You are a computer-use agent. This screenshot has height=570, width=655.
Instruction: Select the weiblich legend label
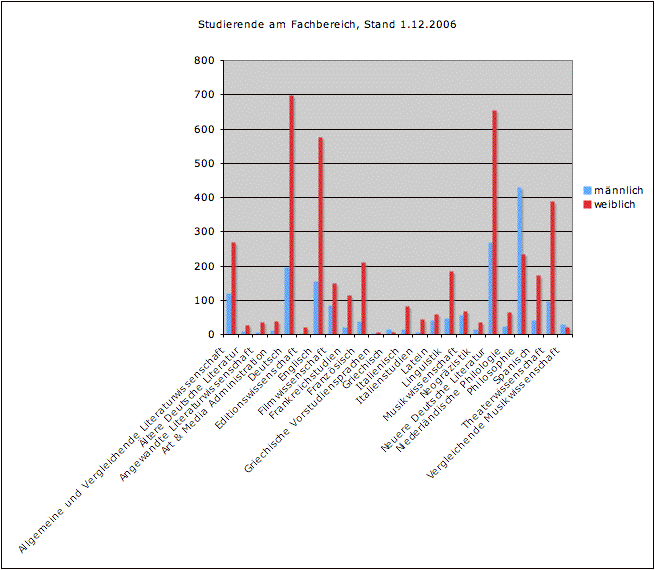[615, 204]
